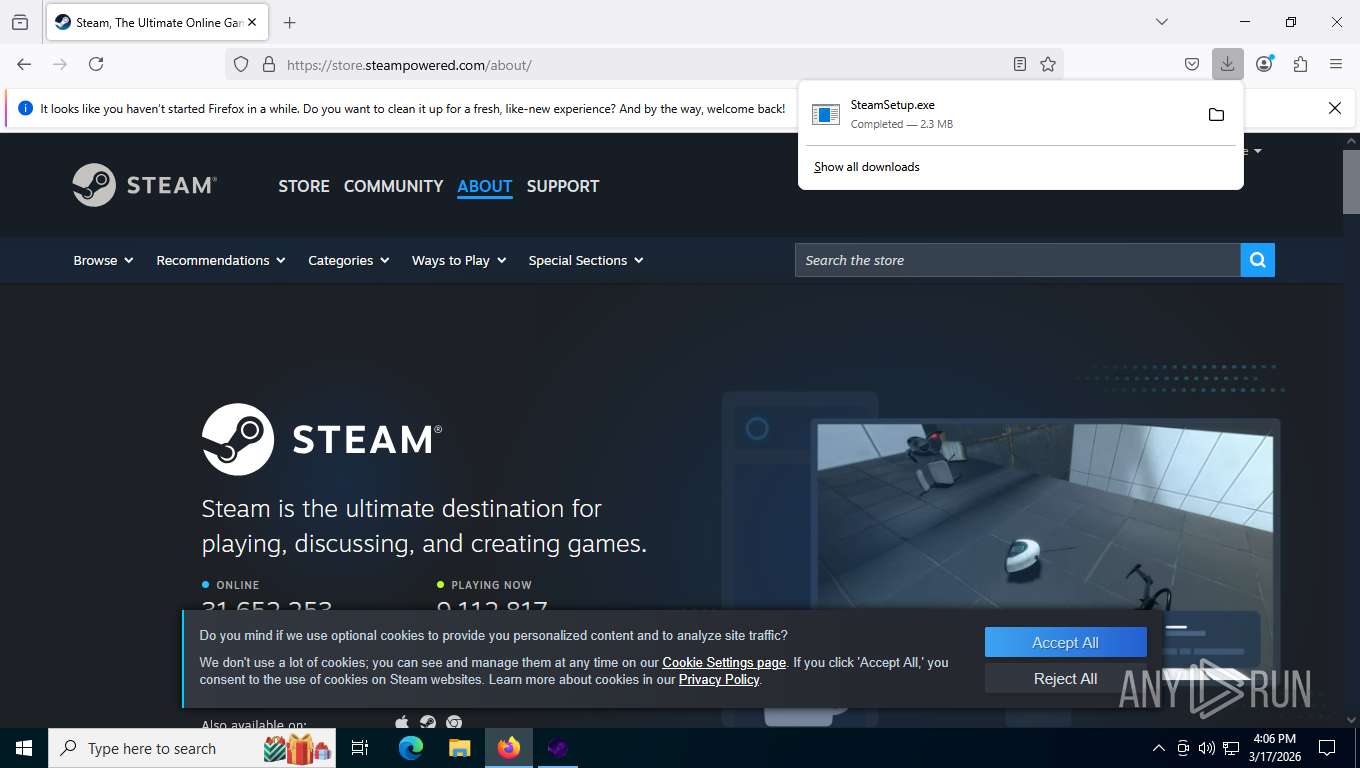Go to the SUPPORT section

[x=563, y=186]
